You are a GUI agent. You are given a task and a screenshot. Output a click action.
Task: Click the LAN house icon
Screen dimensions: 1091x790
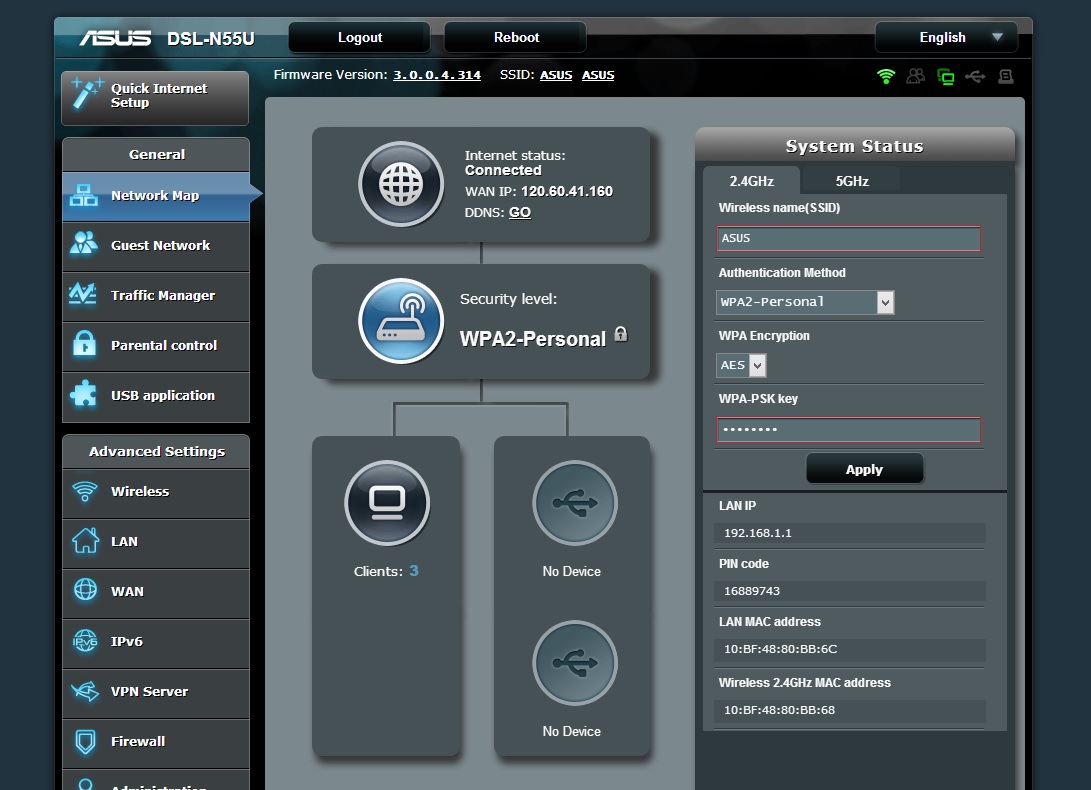tap(86, 541)
